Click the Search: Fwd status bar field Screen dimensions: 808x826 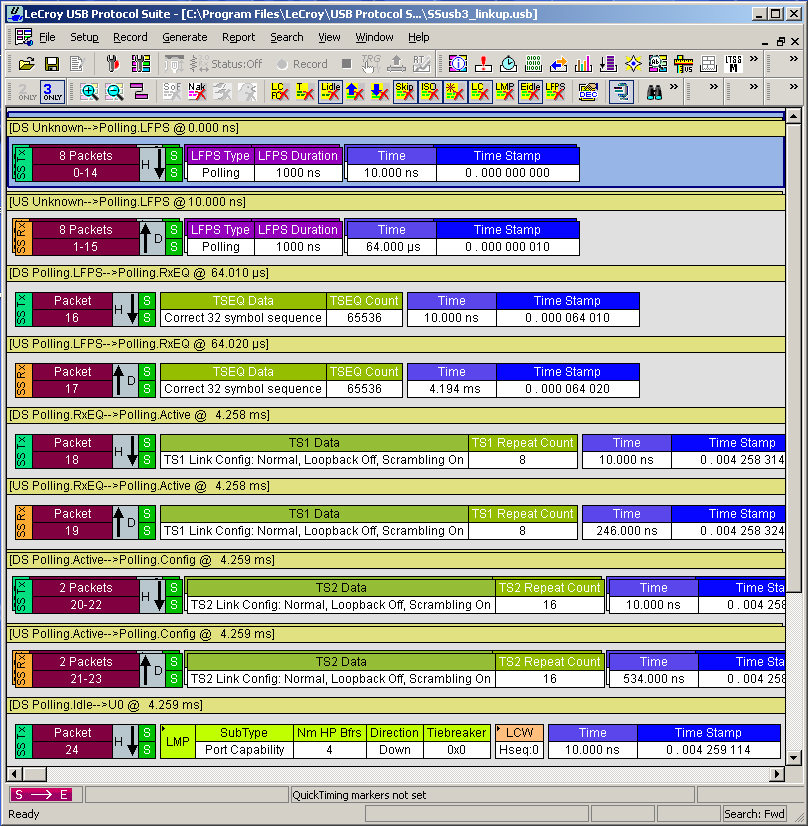coord(754,814)
